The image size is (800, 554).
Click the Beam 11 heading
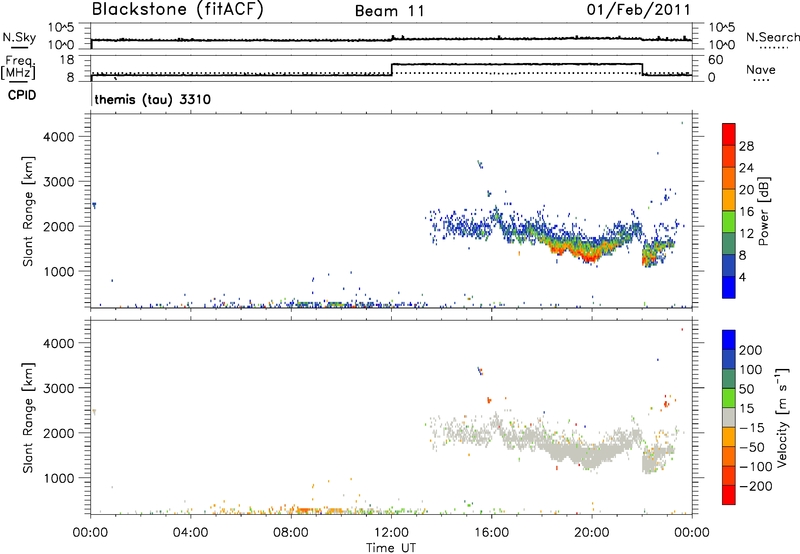coord(390,11)
